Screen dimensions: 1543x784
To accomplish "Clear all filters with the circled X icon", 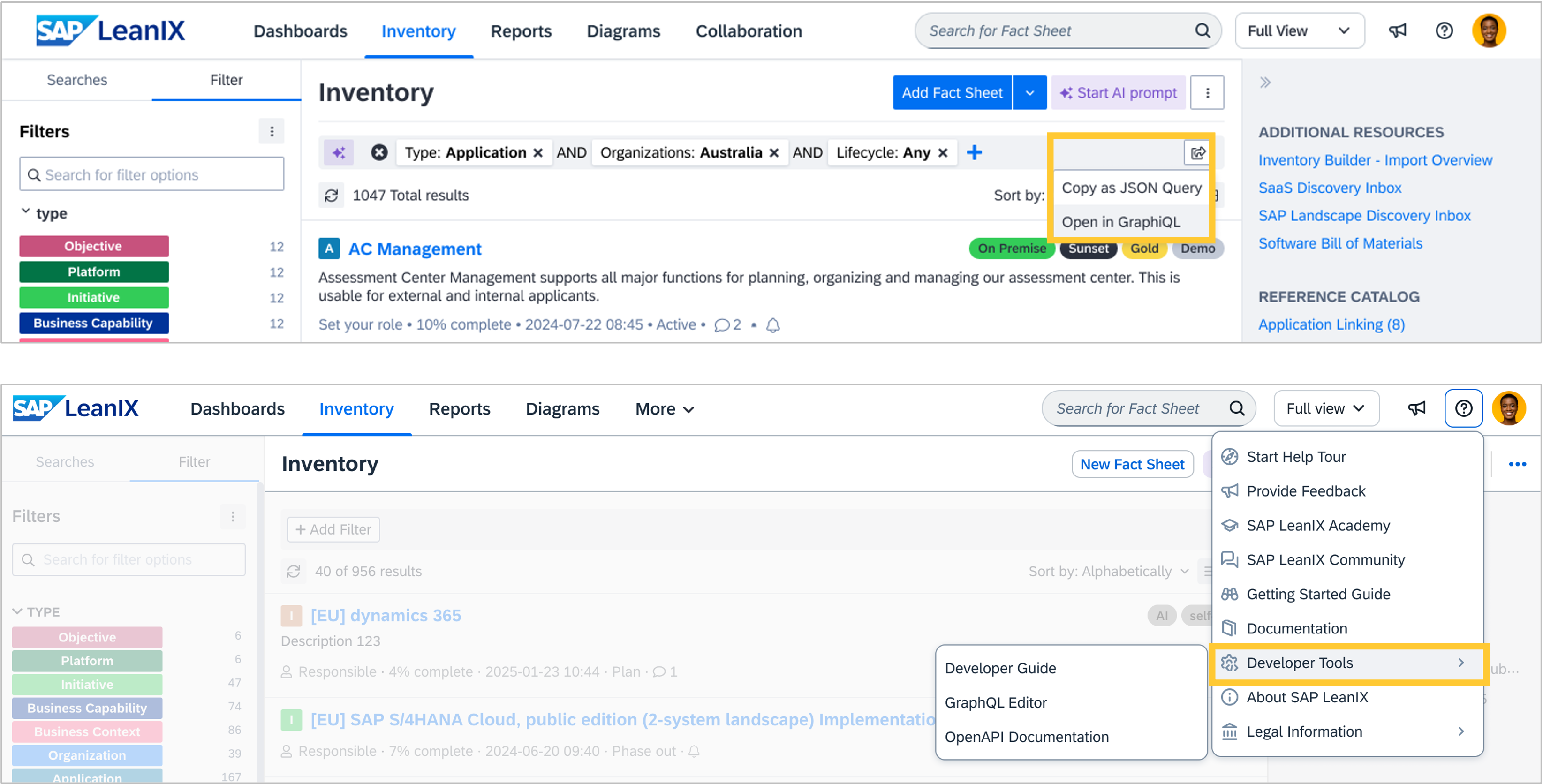I will coord(378,153).
